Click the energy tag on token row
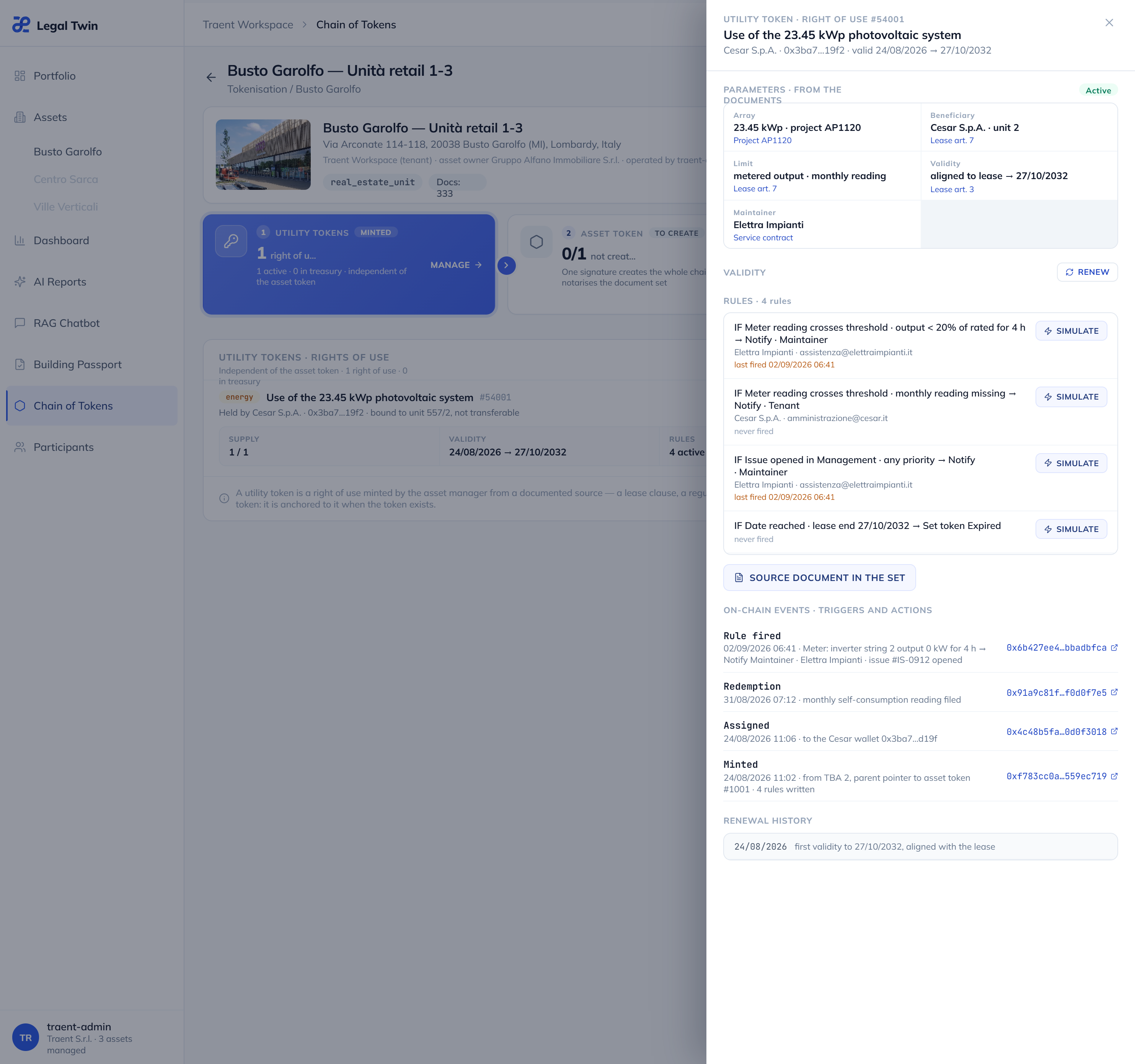Screen dimensions: 1135x1064 (239, 397)
